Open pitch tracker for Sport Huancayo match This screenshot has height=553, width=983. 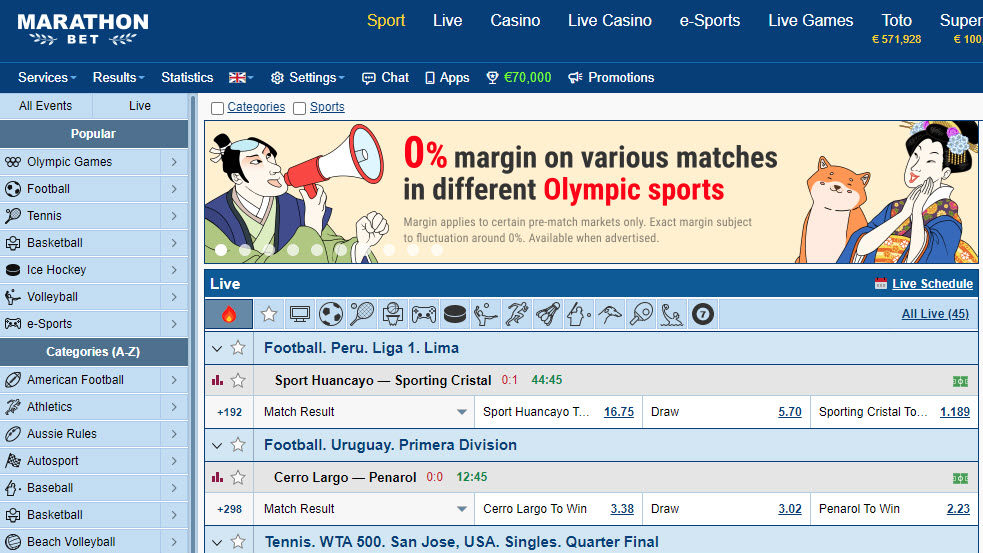[960, 381]
